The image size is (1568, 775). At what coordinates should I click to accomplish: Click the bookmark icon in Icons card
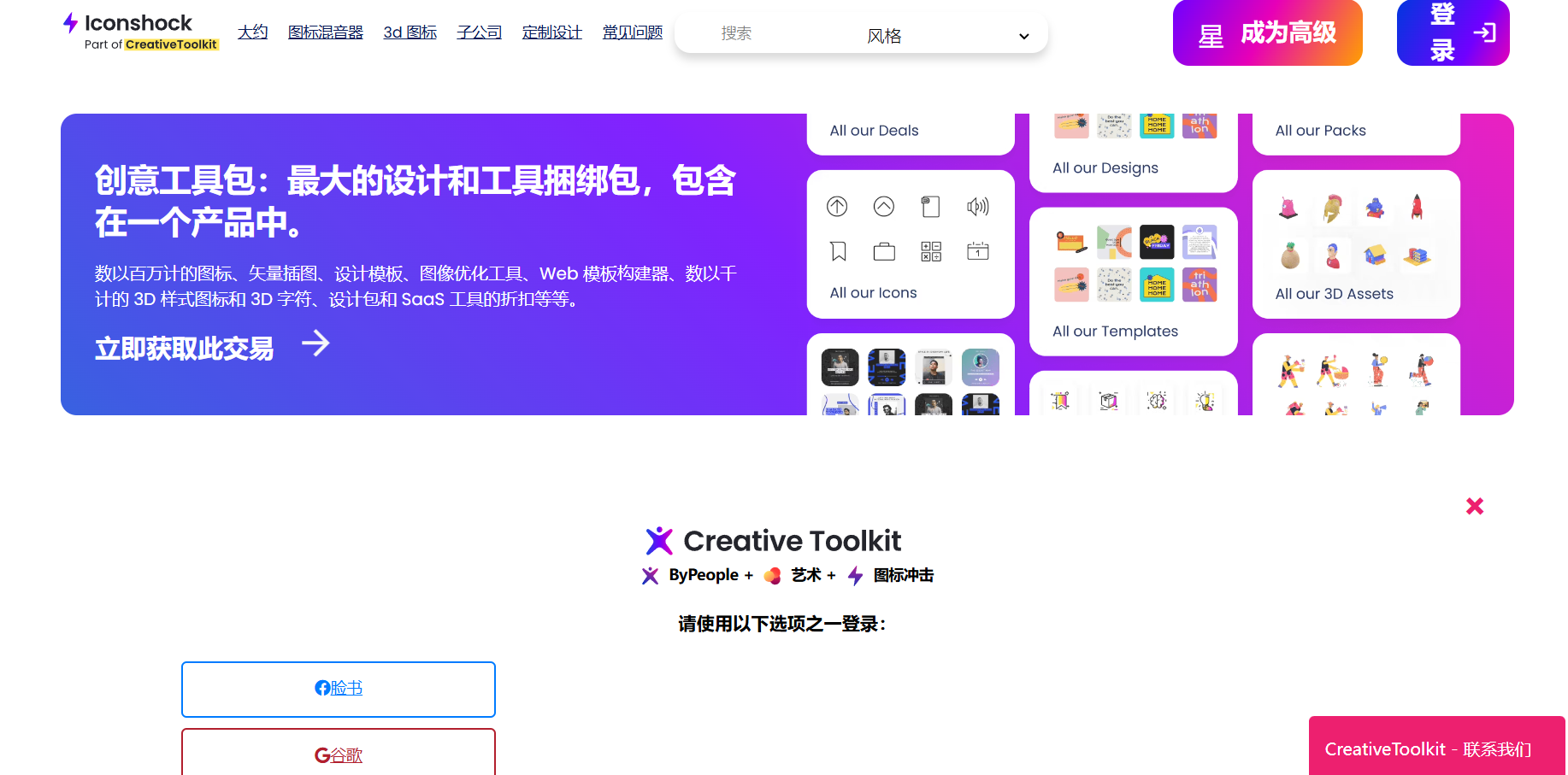[x=839, y=251]
